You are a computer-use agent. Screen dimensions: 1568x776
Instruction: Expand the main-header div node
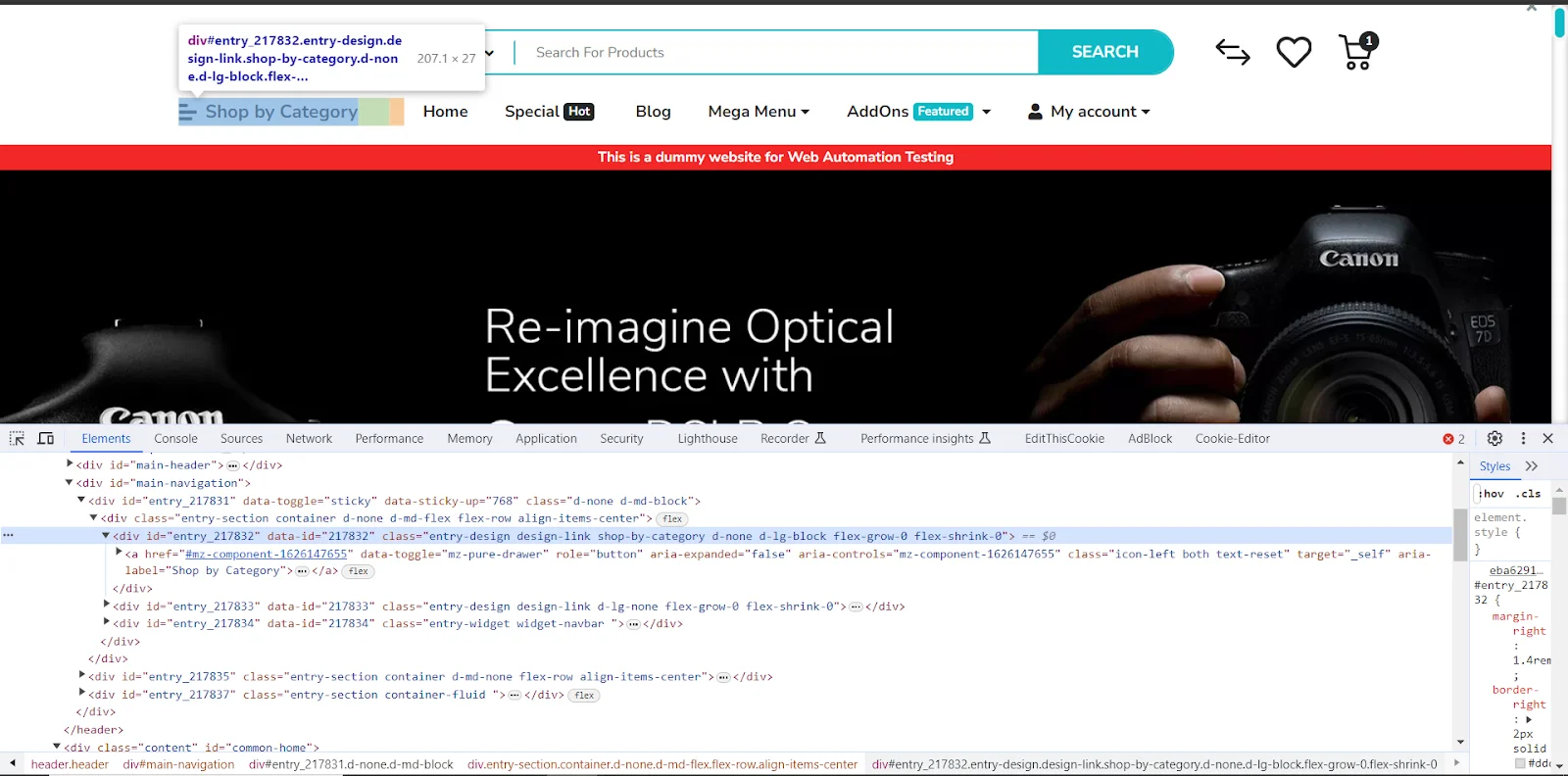click(70, 464)
